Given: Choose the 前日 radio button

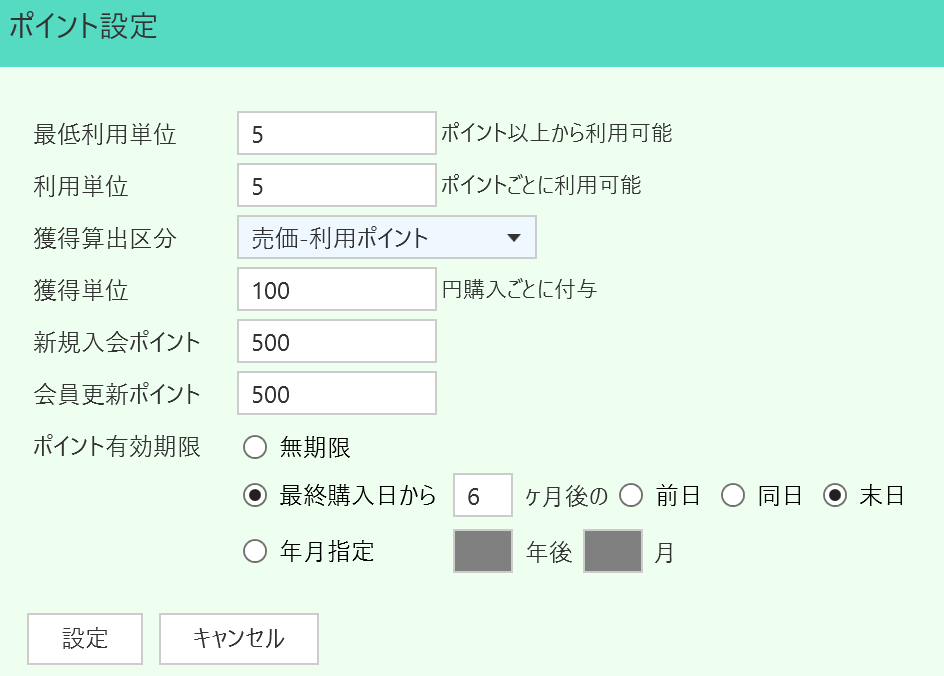Looking at the screenshot, I should click(x=631, y=495).
